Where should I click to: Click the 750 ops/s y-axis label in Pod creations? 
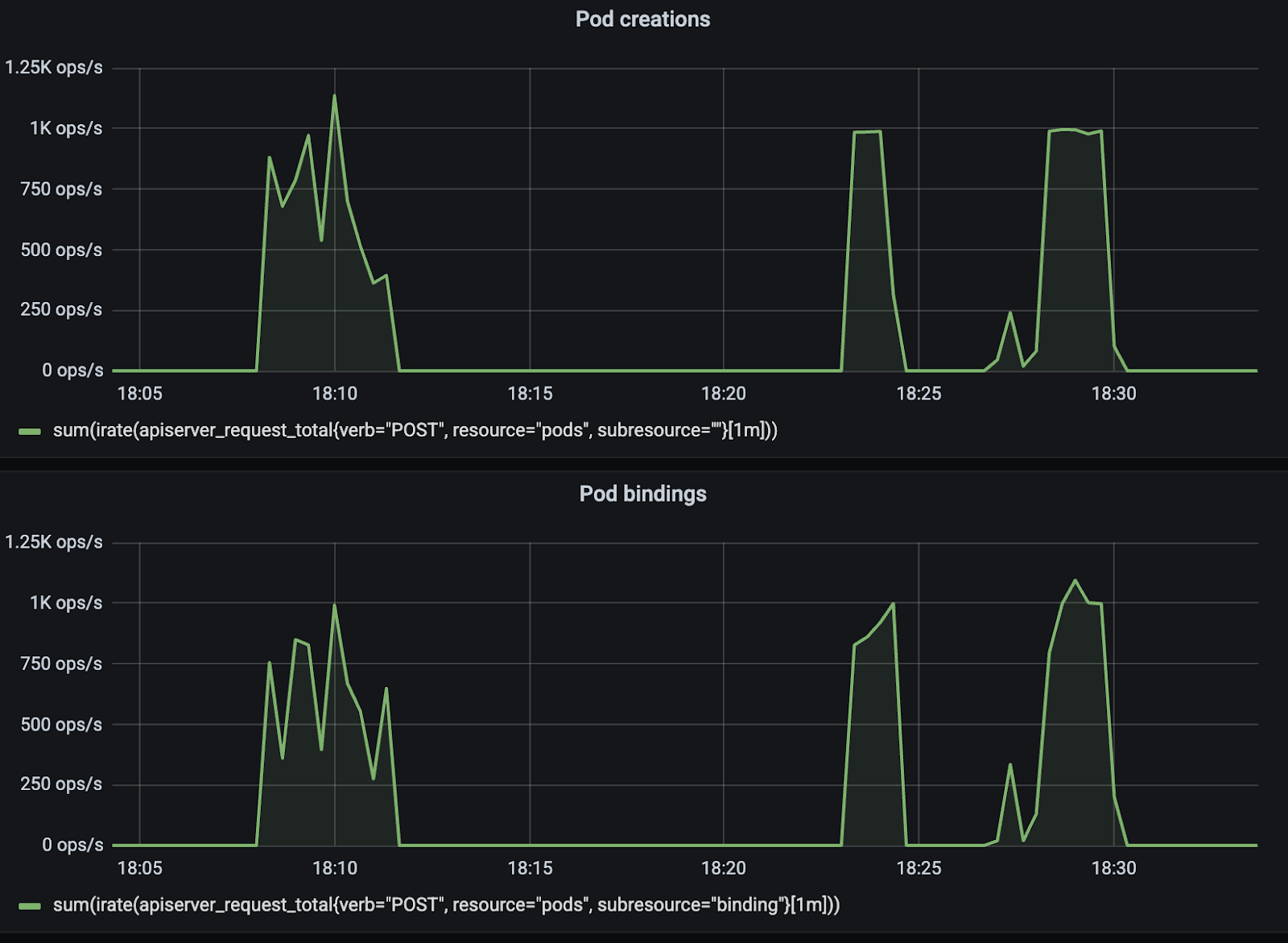[61, 189]
